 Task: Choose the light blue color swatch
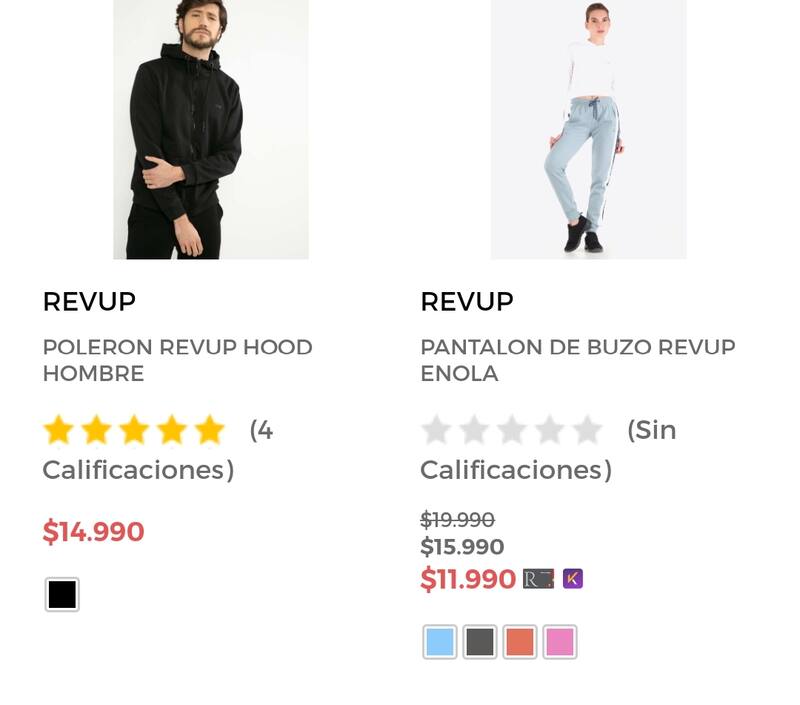[440, 642]
